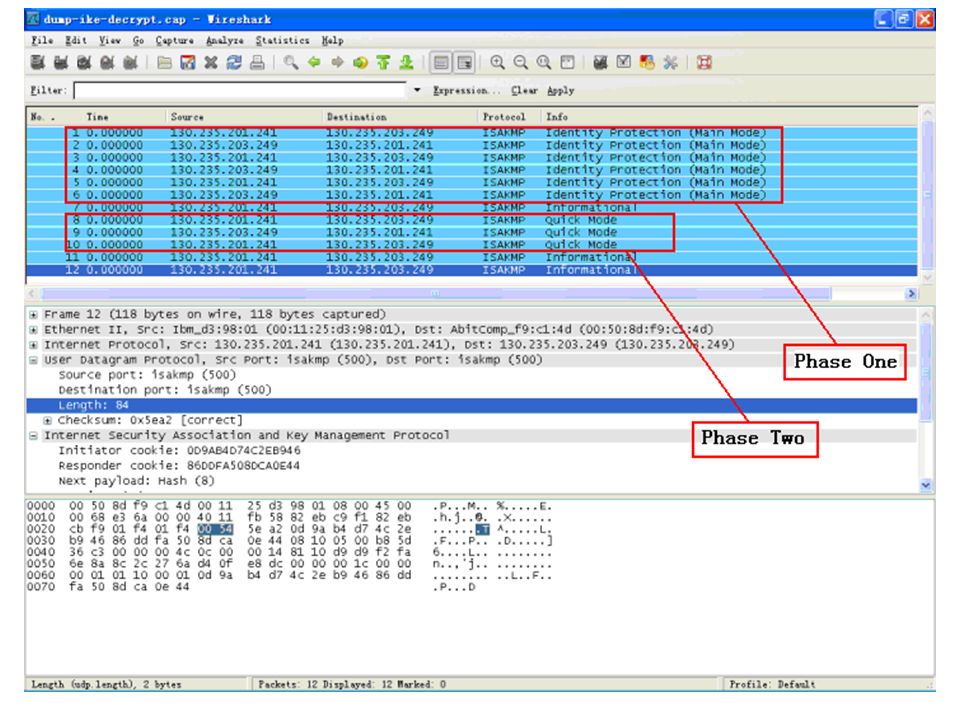Viewport: 960px width, 720px height.
Task: Open the File menu
Action: pyautogui.click(x=42, y=40)
